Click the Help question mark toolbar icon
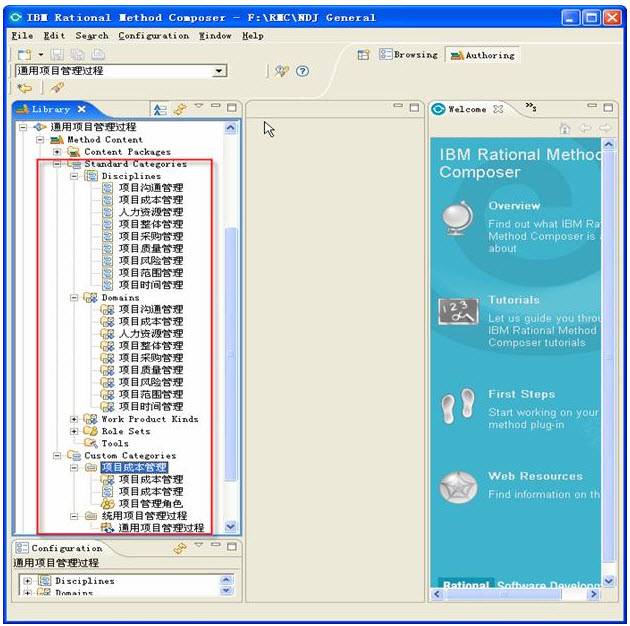630x626 pixels. [302, 71]
